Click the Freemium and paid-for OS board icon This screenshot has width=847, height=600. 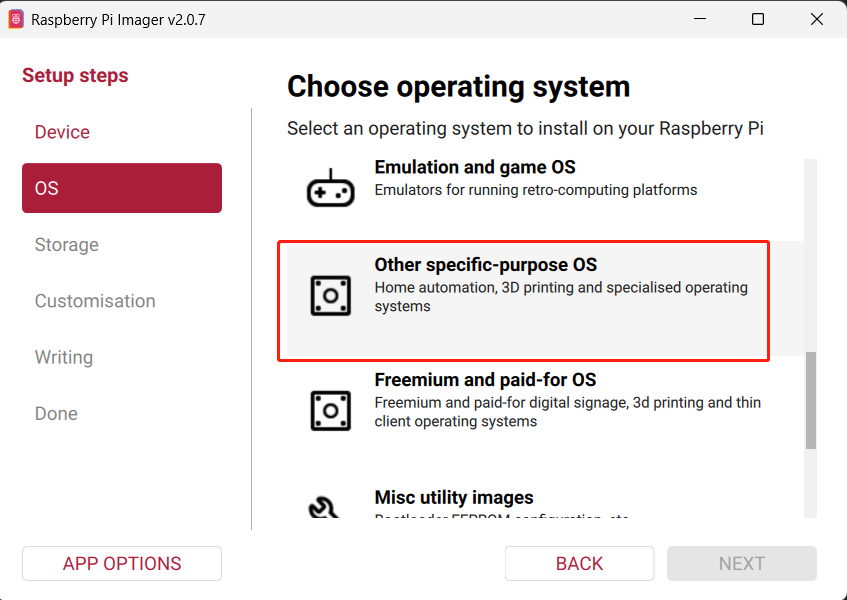click(331, 411)
